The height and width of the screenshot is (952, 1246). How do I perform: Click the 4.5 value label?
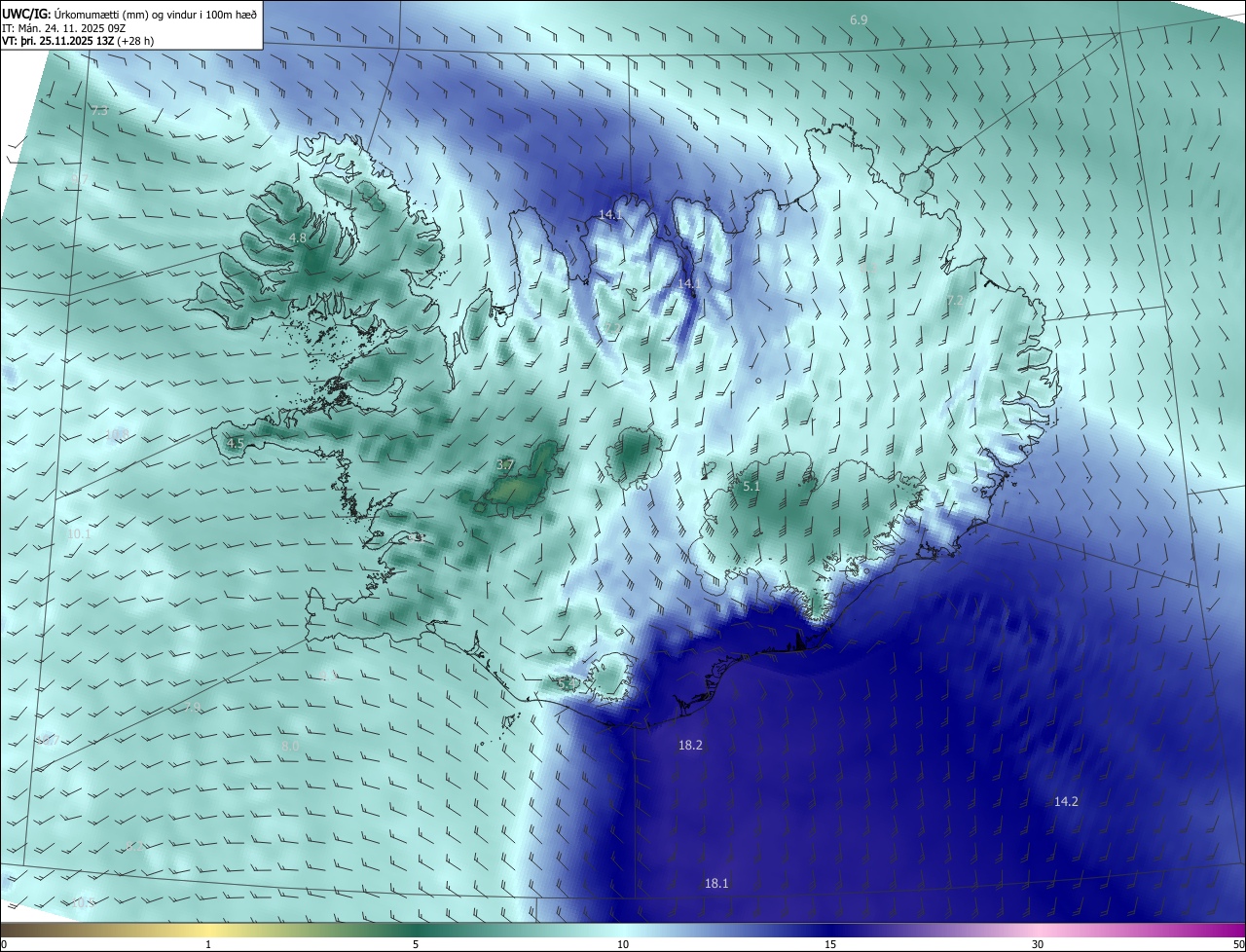click(235, 443)
